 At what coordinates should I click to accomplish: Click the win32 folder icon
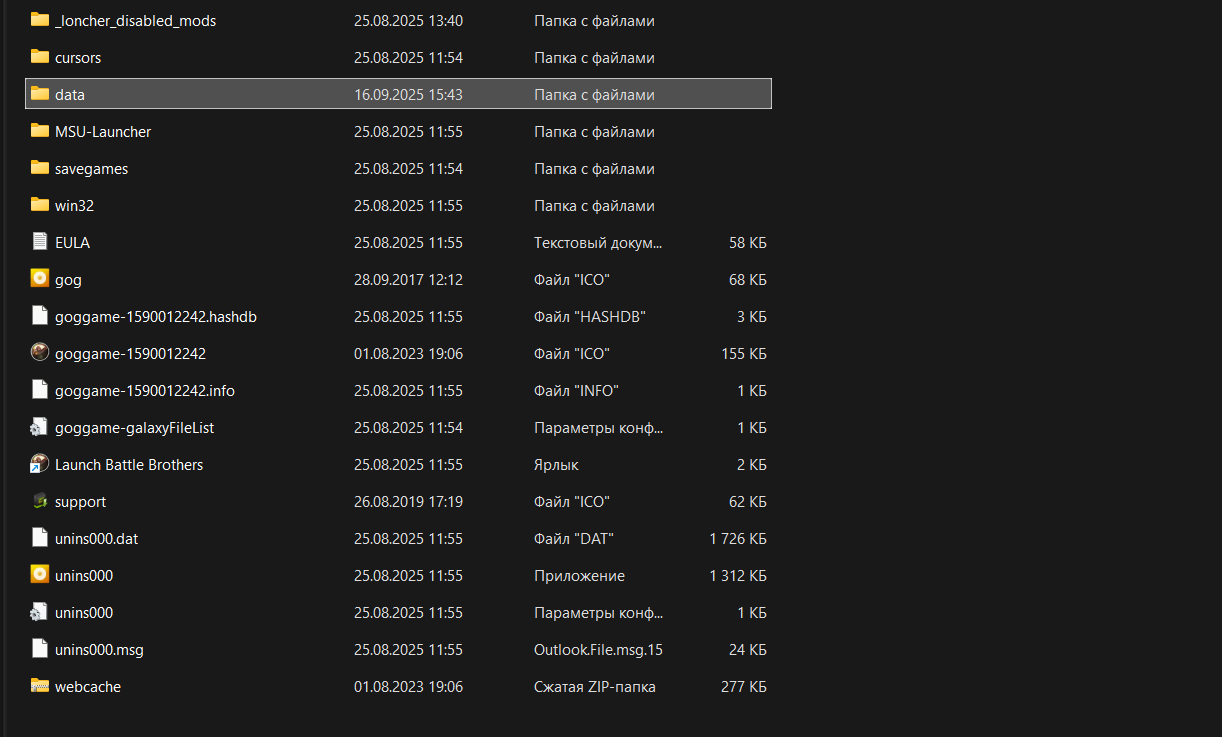click(x=40, y=205)
